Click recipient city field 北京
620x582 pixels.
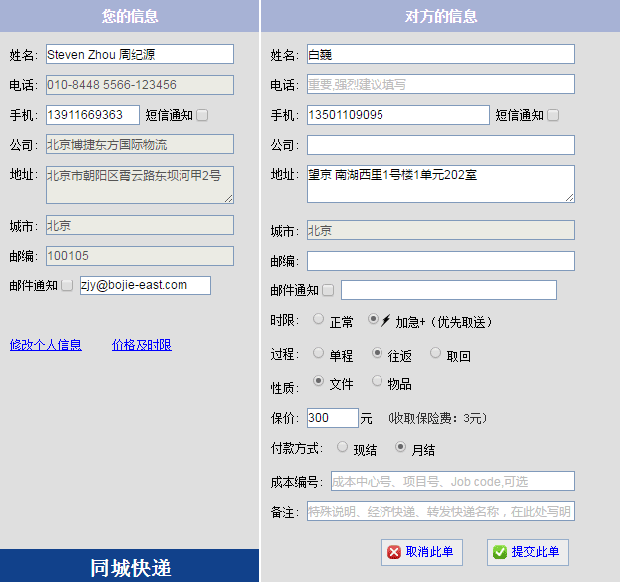[x=441, y=230]
